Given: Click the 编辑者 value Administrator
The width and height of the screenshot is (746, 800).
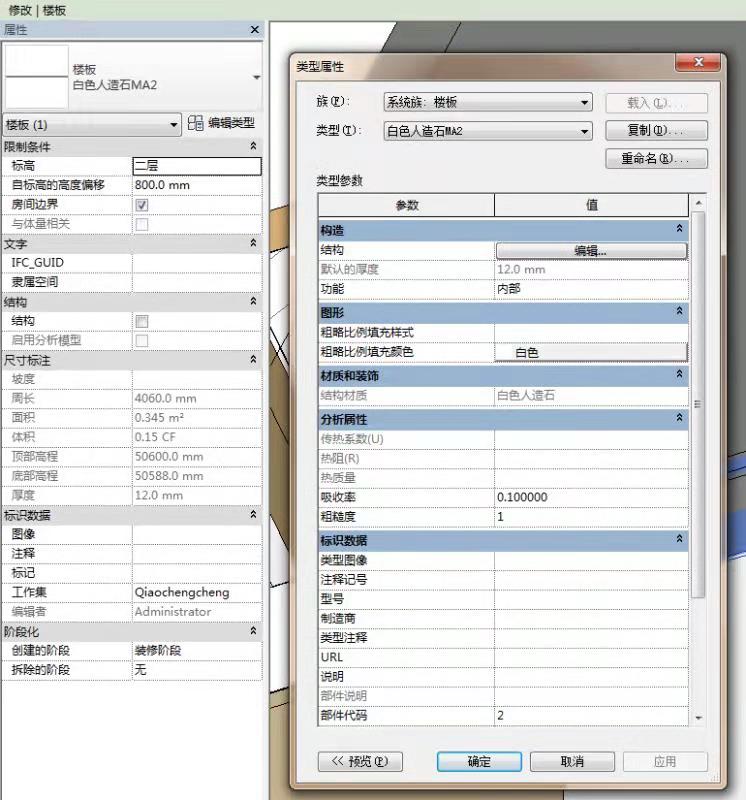Looking at the screenshot, I should [197, 612].
